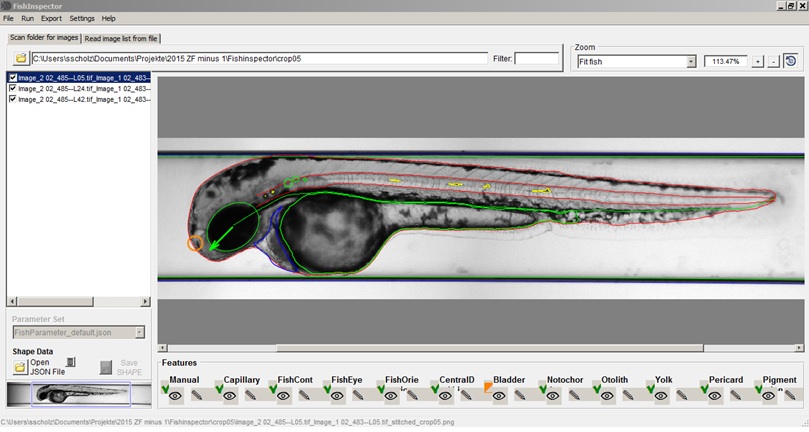This screenshot has width=809, height=432.
Task: Click the Save SHAPE disk icon
Action: coord(106,367)
